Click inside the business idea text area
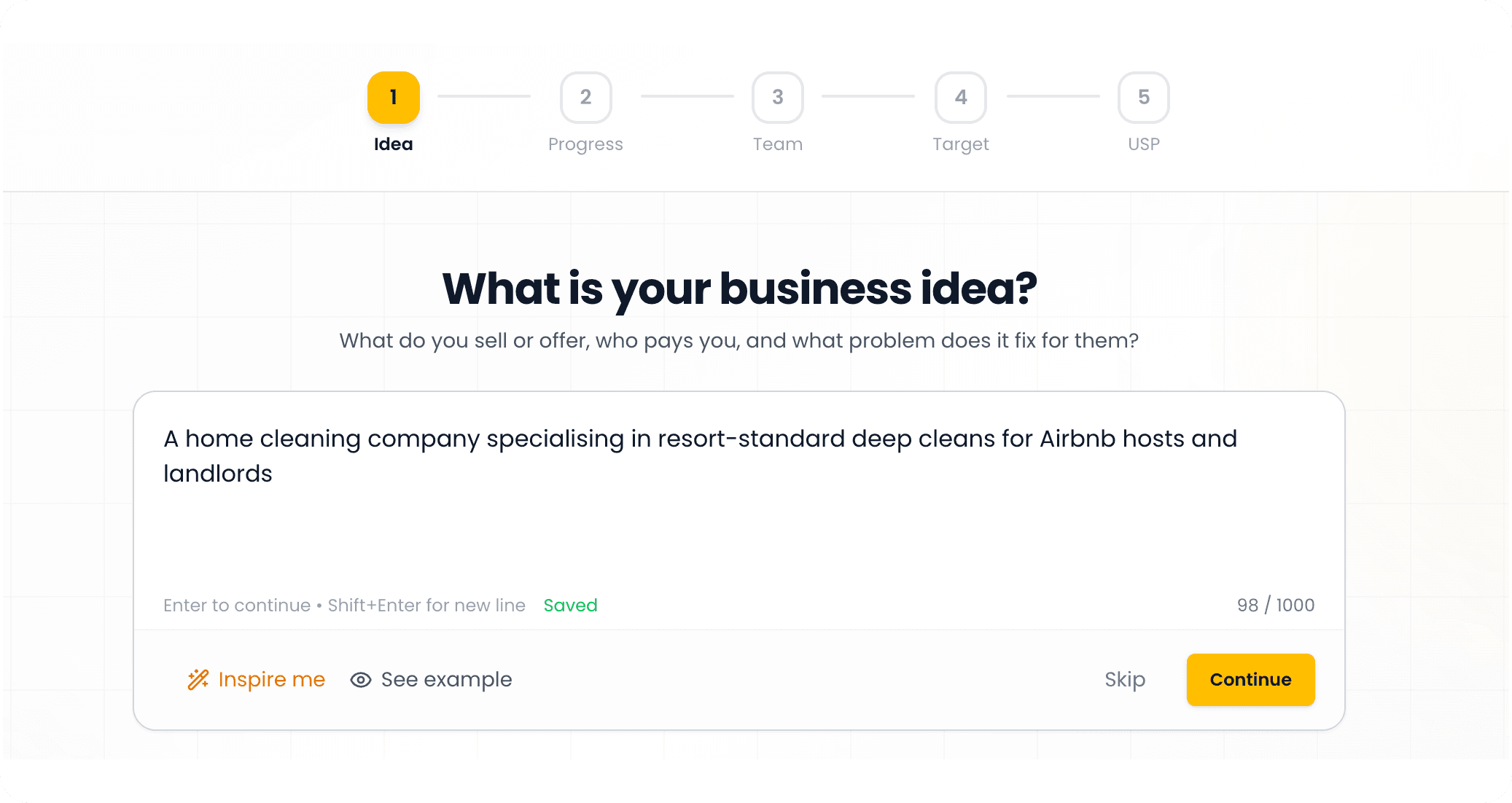1512x803 pixels. pyautogui.click(x=729, y=503)
